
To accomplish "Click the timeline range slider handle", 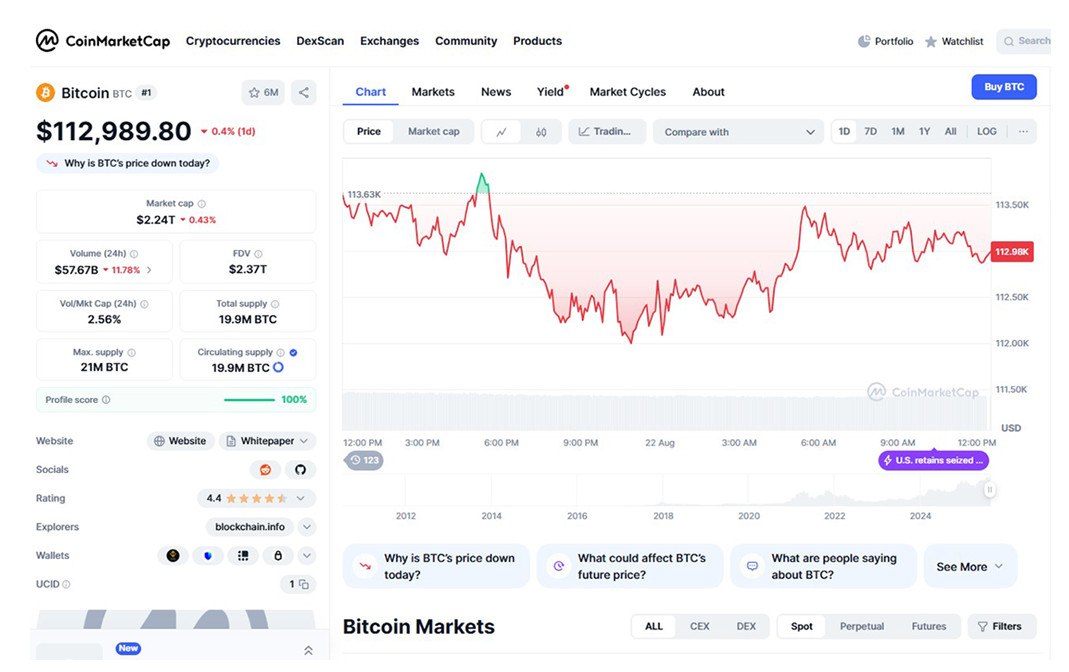I will [989, 490].
